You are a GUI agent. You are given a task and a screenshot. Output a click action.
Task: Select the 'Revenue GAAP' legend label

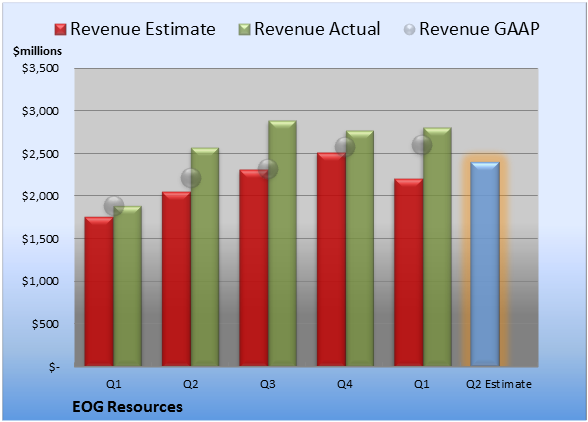click(479, 29)
